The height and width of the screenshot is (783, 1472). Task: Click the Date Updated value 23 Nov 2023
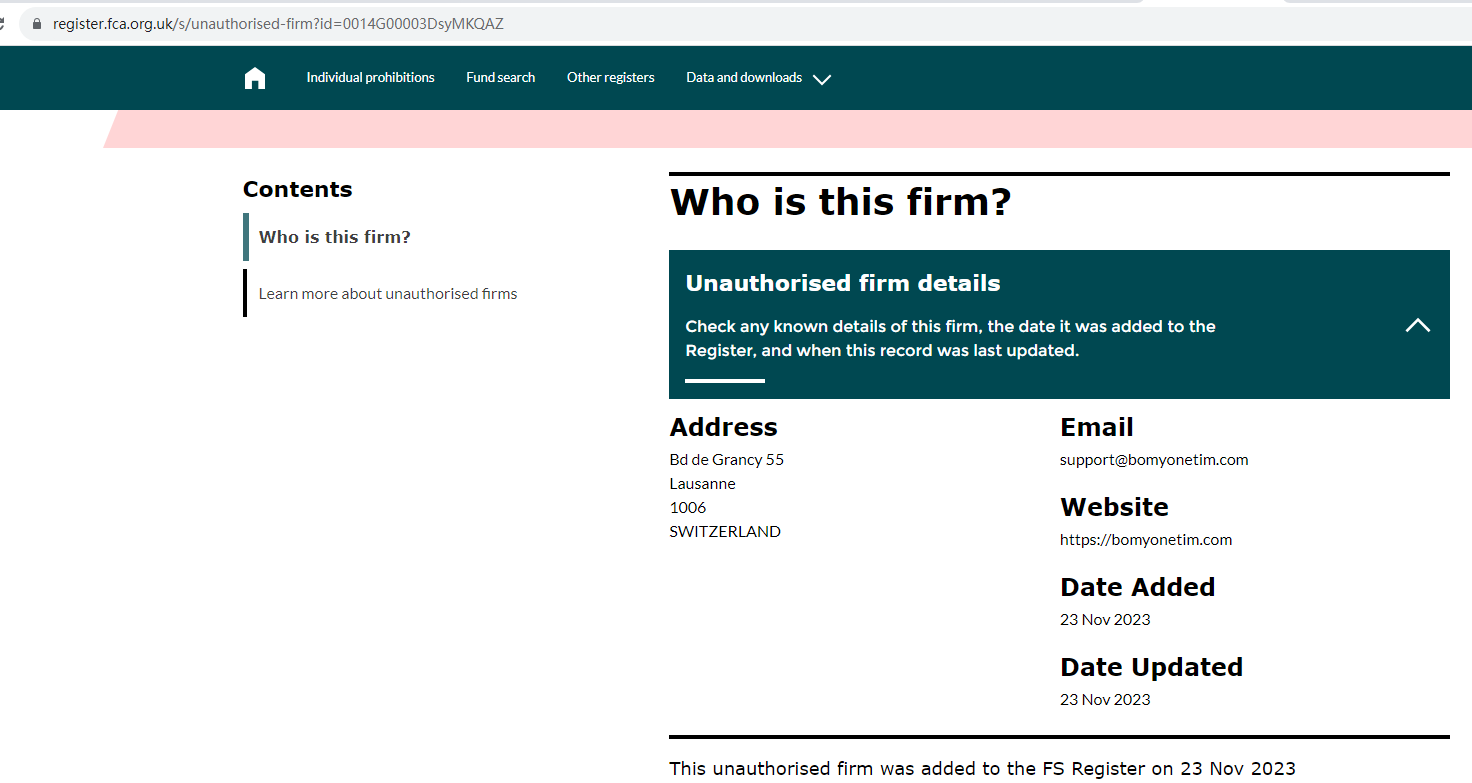pyautogui.click(x=1105, y=700)
